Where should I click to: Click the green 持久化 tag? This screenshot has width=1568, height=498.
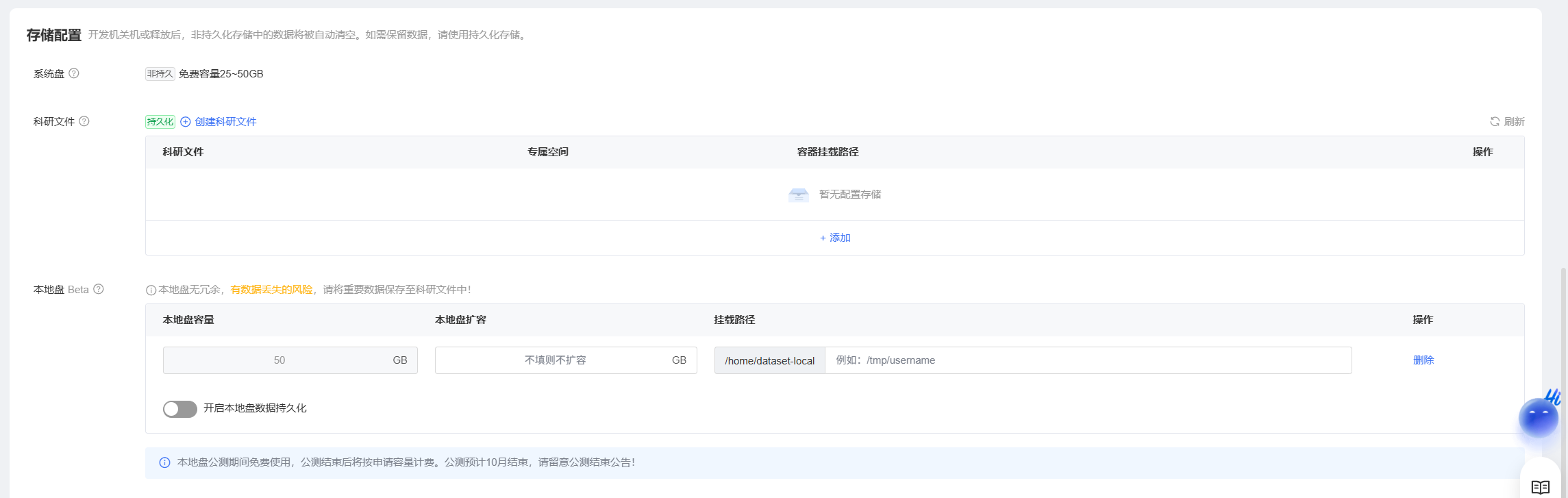click(160, 121)
